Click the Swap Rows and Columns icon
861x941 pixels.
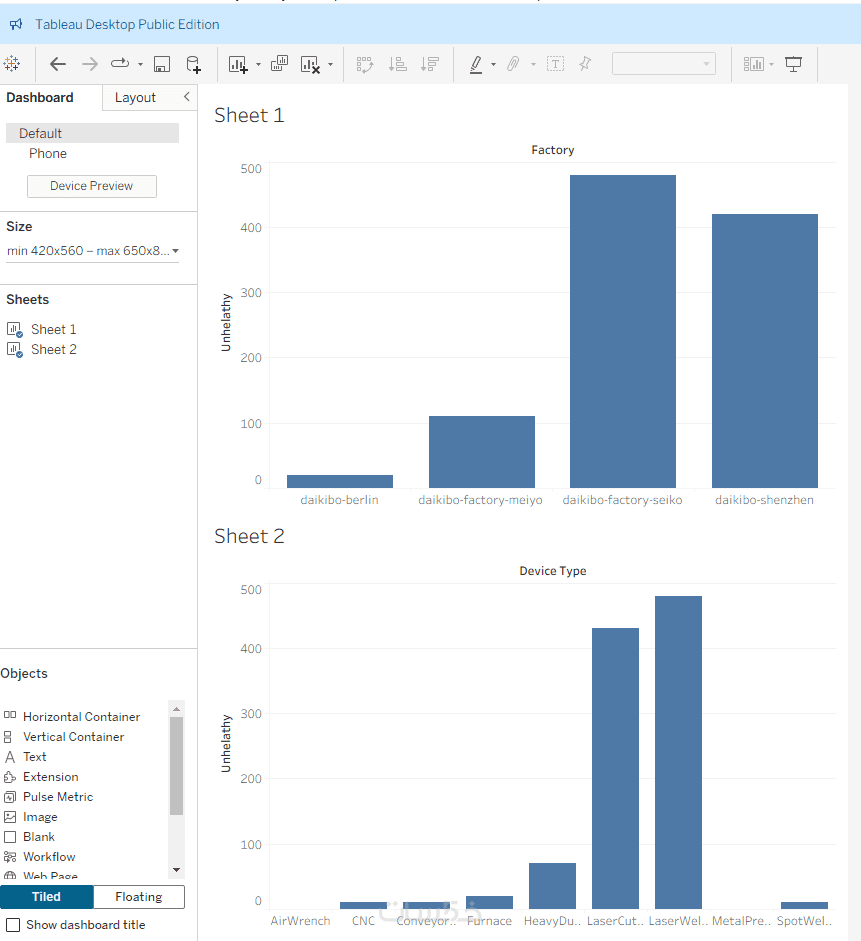pyautogui.click(x=365, y=64)
